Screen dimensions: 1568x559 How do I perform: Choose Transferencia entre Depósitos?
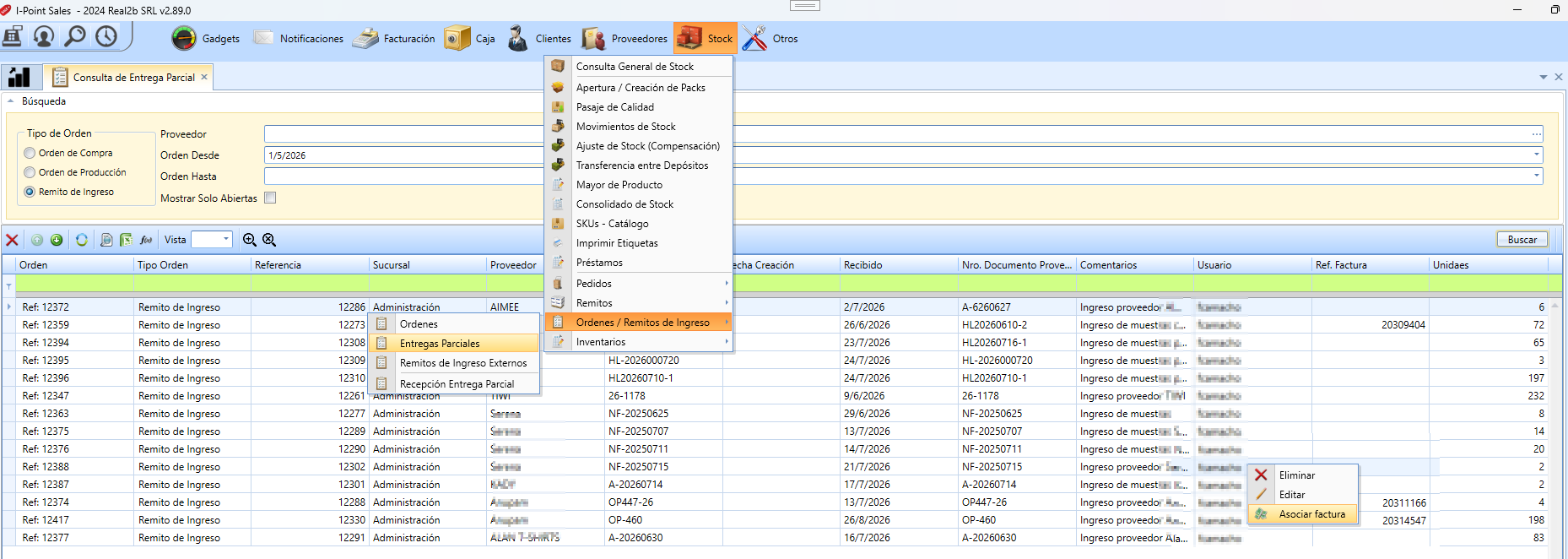click(x=639, y=166)
